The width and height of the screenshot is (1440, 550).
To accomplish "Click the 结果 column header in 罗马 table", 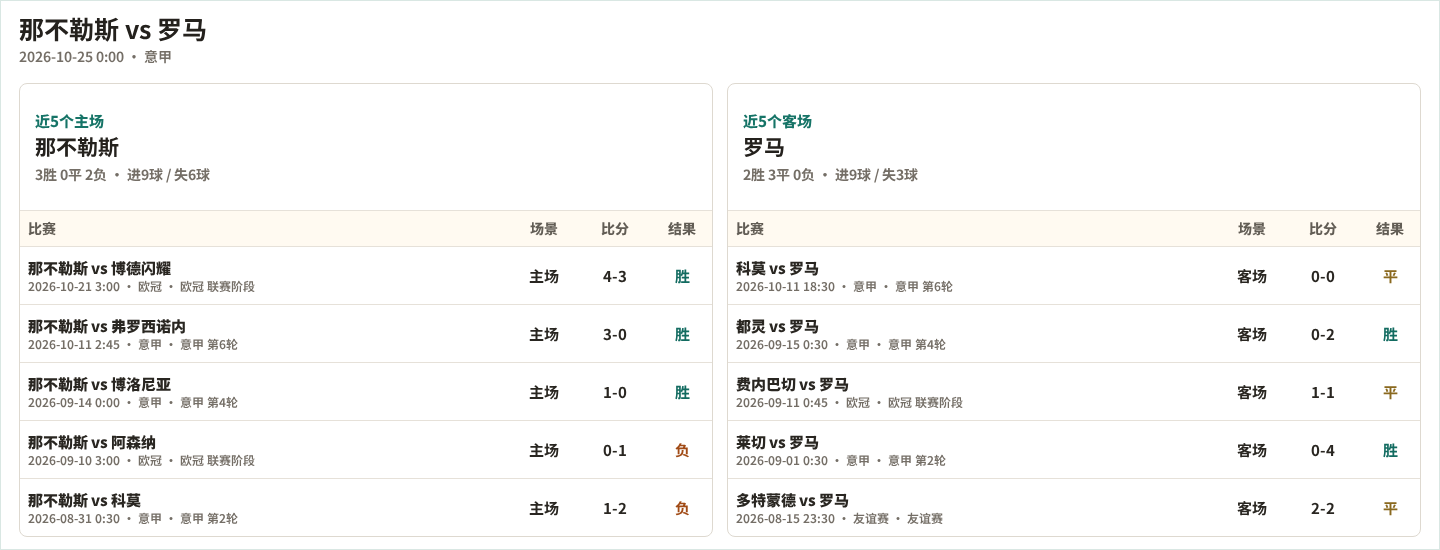I will click(1390, 229).
